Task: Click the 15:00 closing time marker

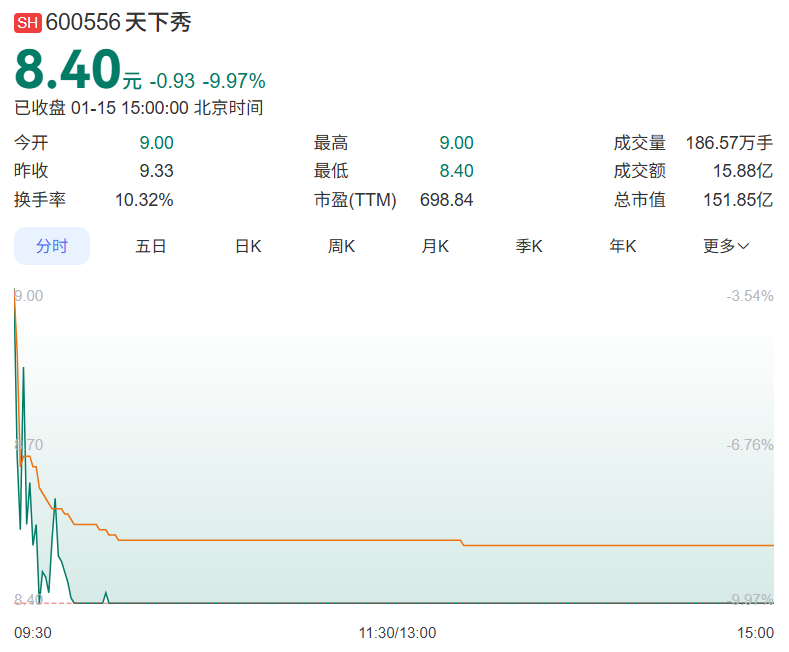Action: 755,633
